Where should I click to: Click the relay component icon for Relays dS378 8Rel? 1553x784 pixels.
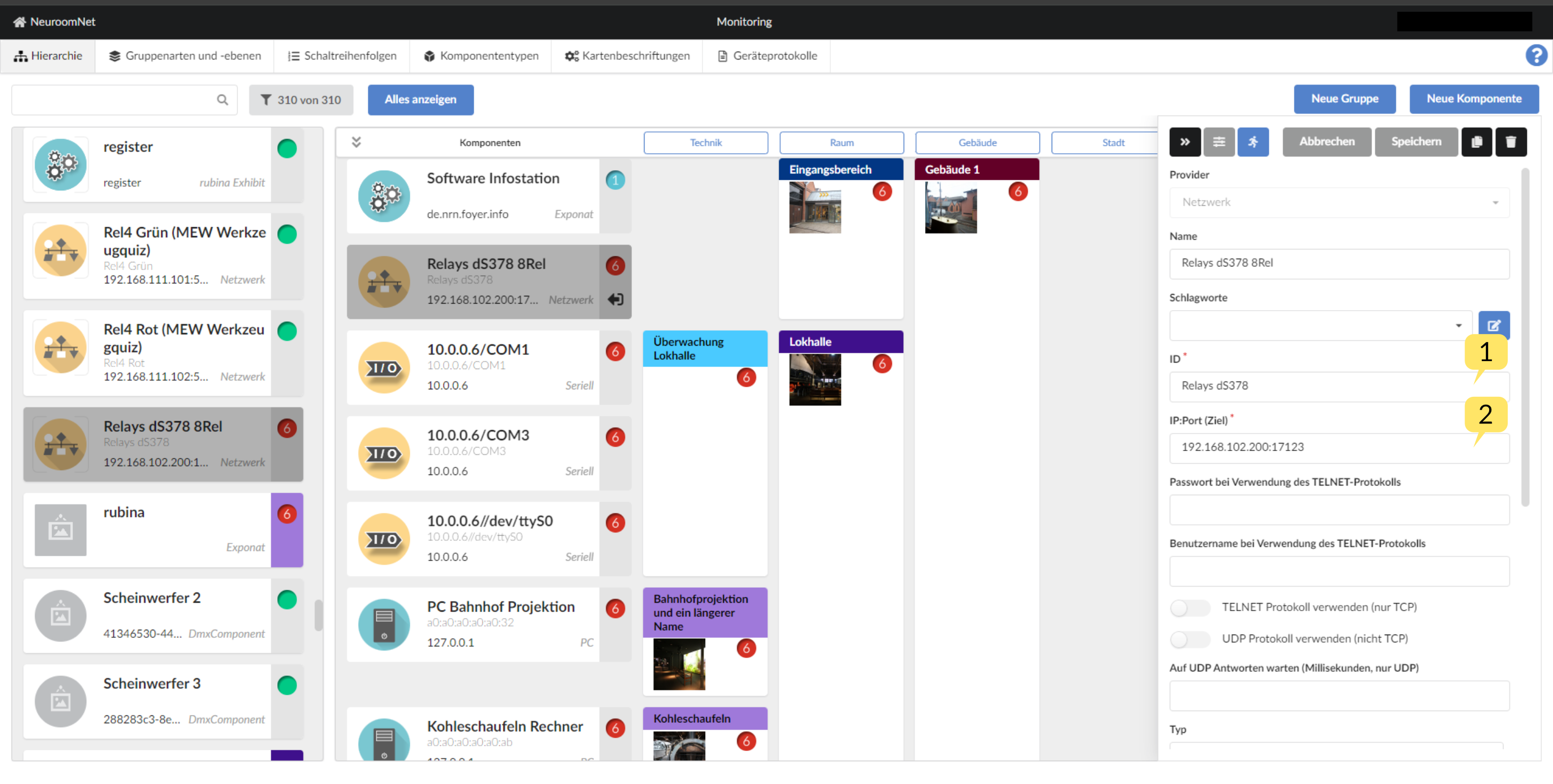pos(385,280)
